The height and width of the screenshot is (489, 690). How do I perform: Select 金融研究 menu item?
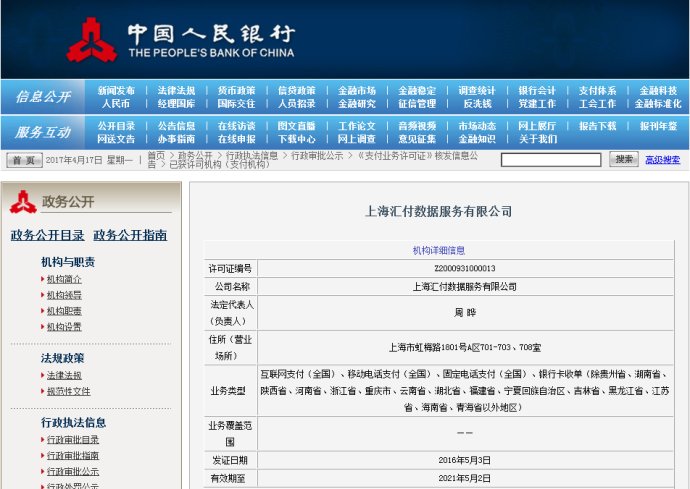point(357,104)
